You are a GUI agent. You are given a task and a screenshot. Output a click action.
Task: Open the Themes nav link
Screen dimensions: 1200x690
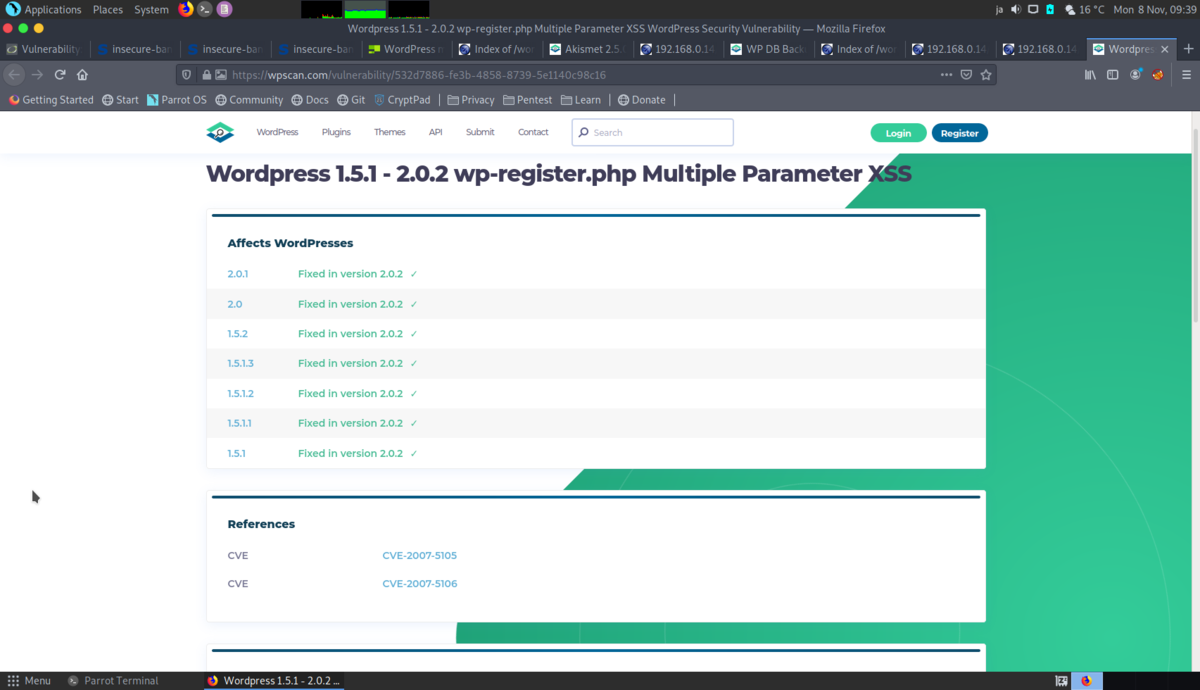390,132
